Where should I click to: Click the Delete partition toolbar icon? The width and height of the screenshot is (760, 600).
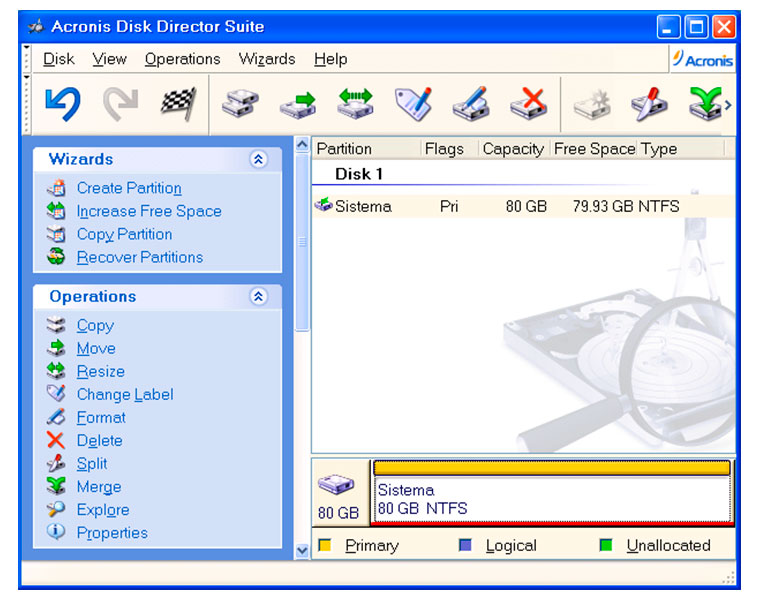pos(529,103)
